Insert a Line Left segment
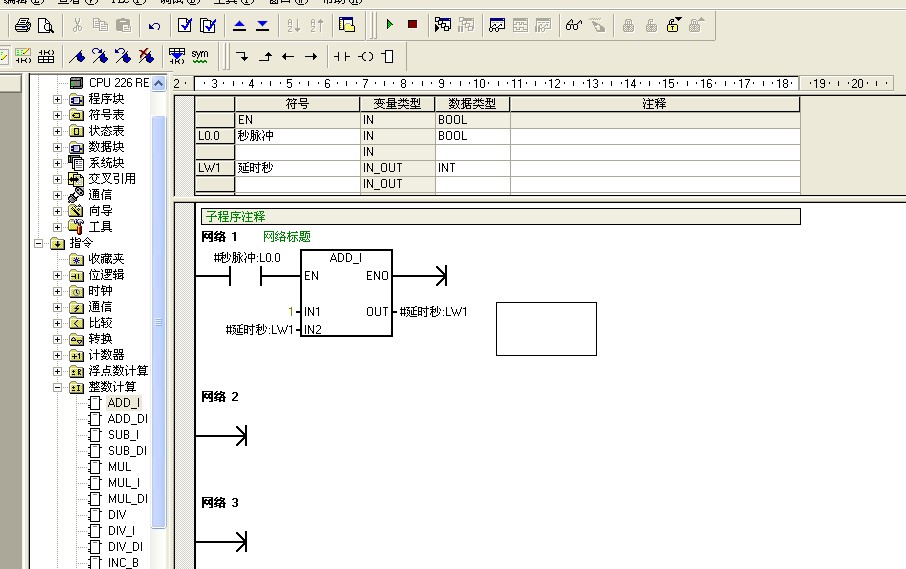The width and height of the screenshot is (906, 569). (288, 57)
